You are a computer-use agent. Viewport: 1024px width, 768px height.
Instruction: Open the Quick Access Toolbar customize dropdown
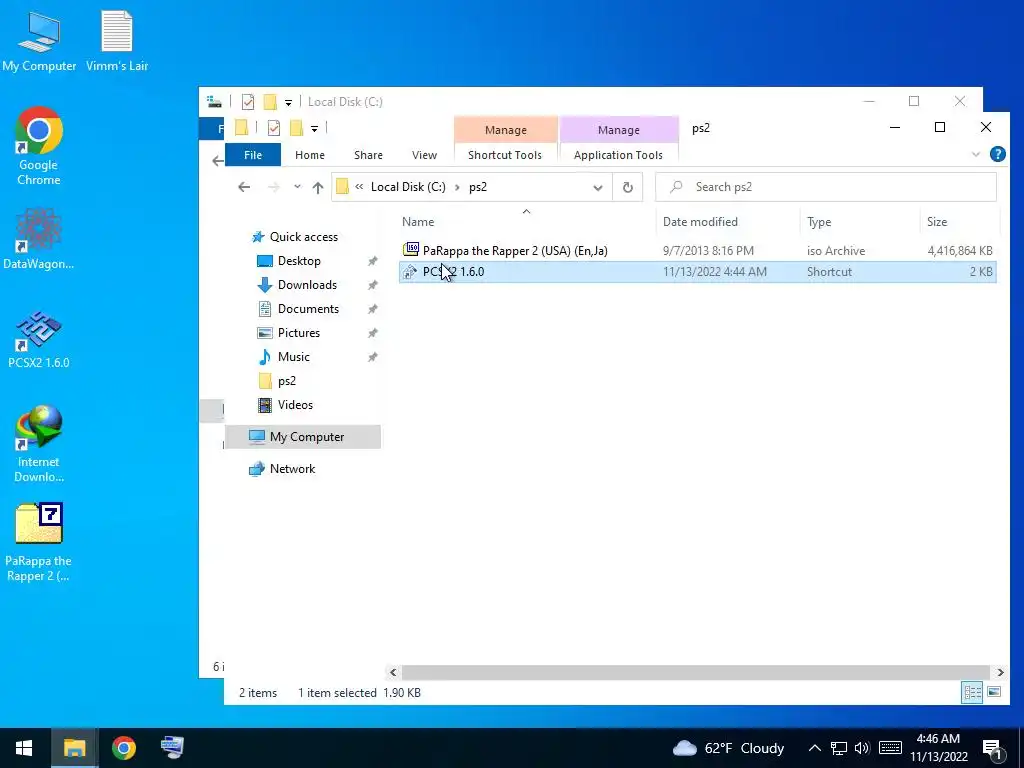click(314, 128)
